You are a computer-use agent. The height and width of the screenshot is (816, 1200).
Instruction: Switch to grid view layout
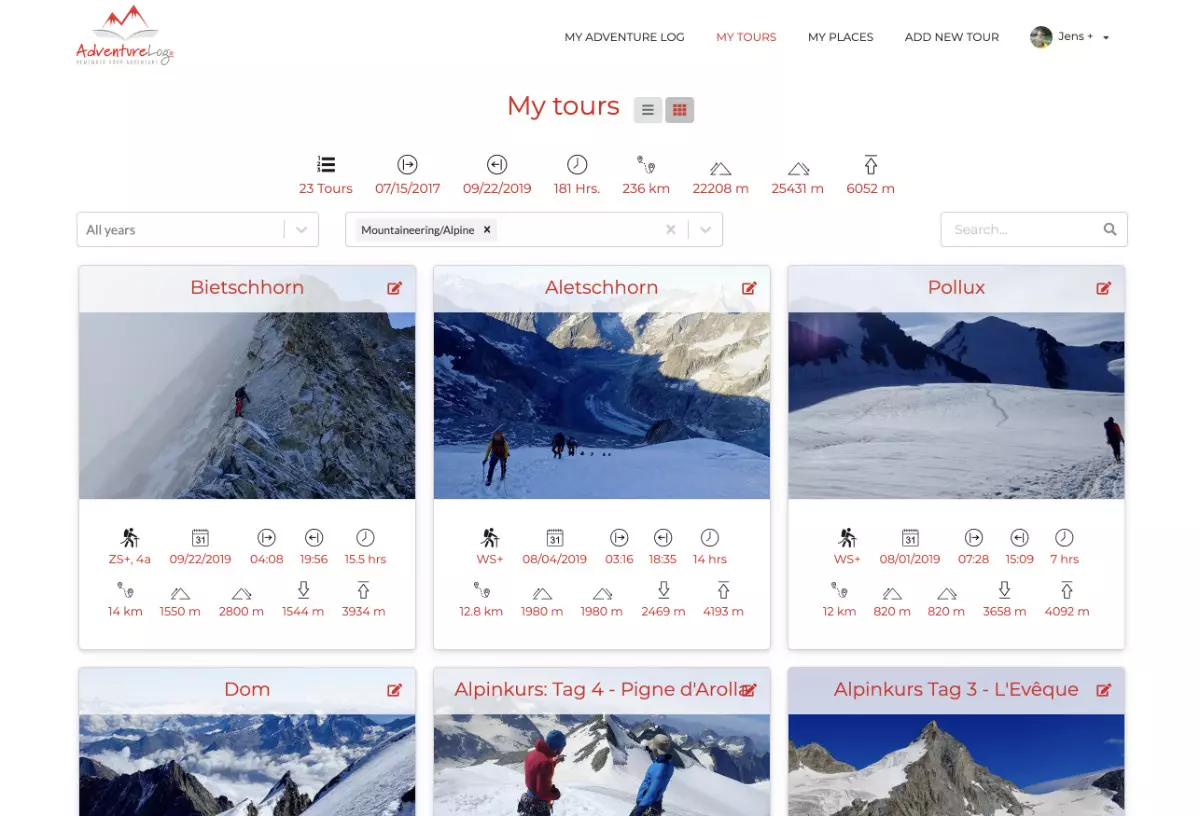680,110
